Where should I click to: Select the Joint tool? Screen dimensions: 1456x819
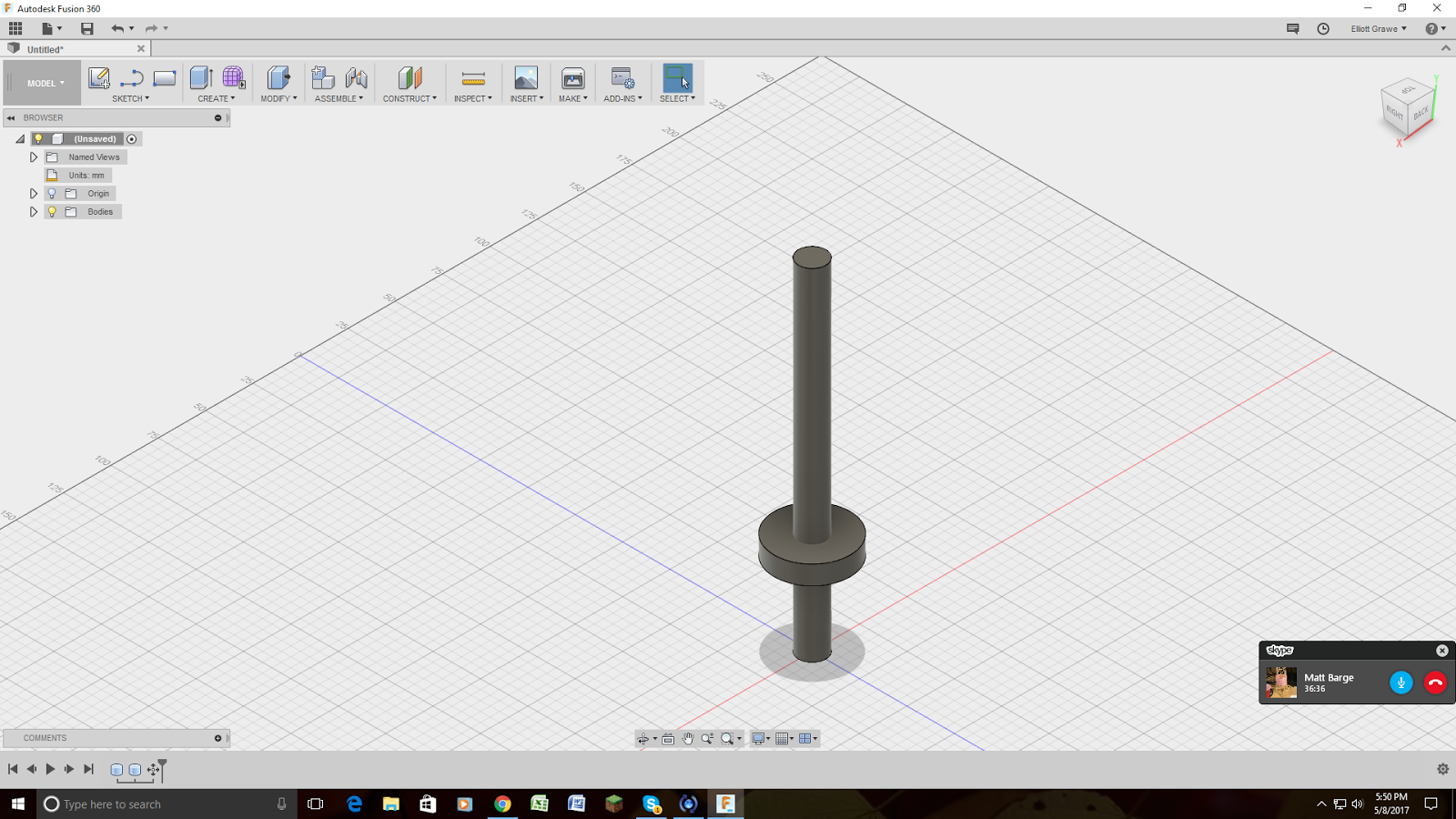tap(356, 78)
